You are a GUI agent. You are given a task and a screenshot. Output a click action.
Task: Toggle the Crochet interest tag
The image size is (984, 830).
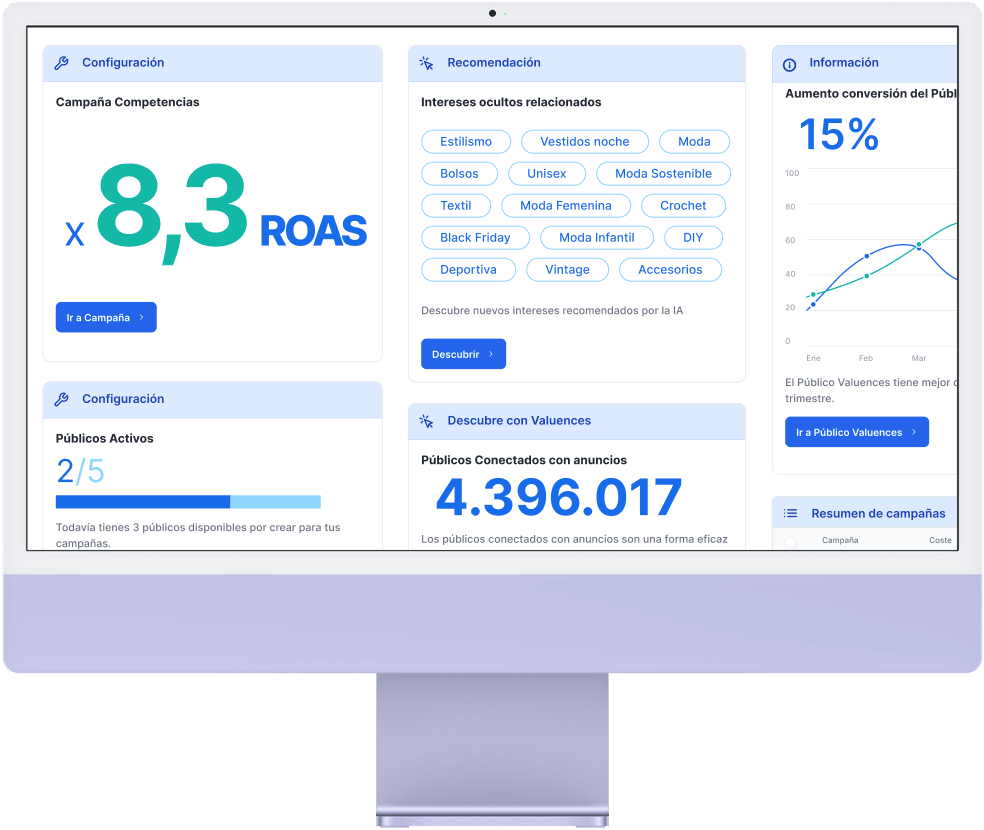[x=683, y=205]
